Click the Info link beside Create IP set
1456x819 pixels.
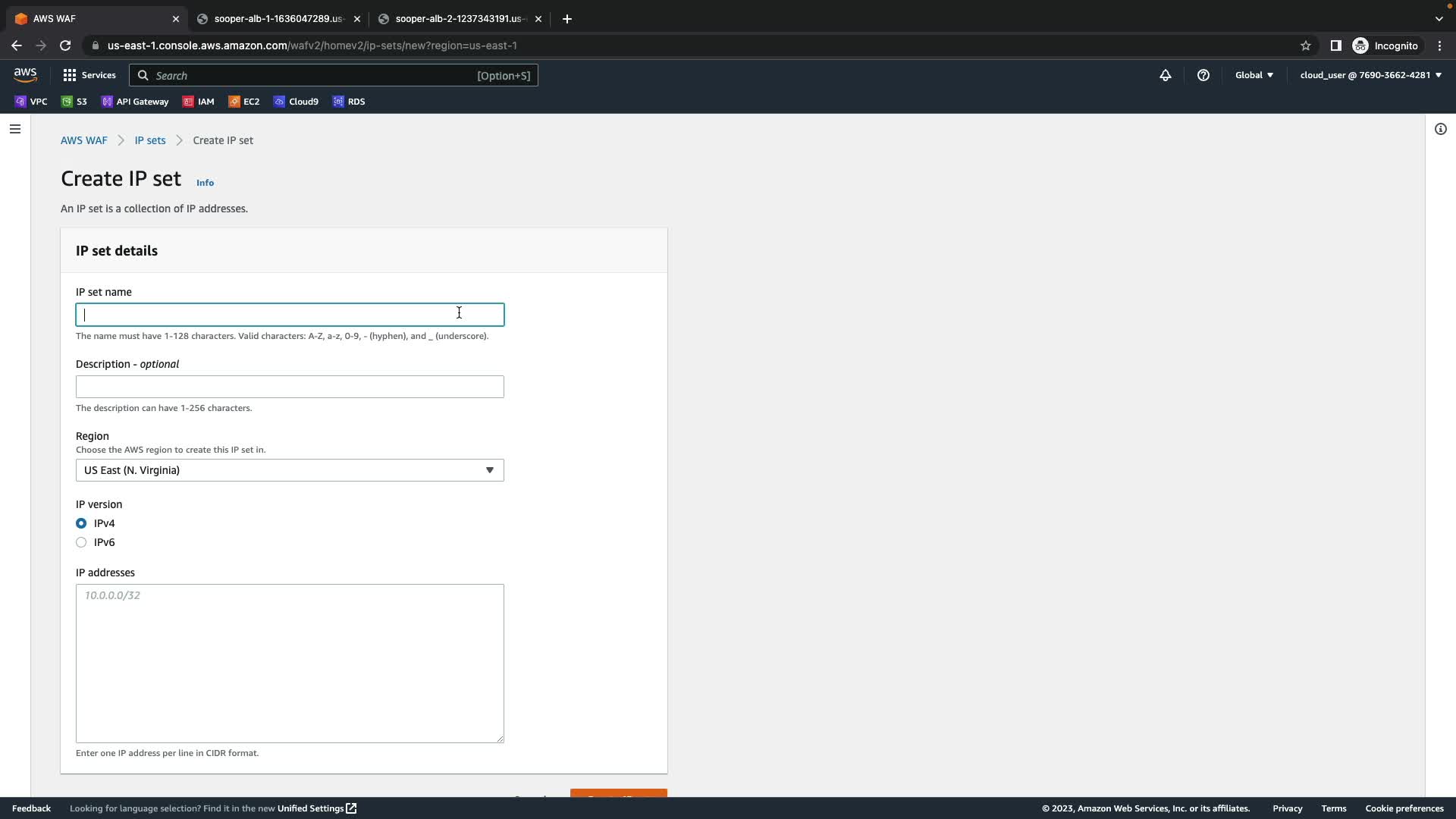pos(205,183)
